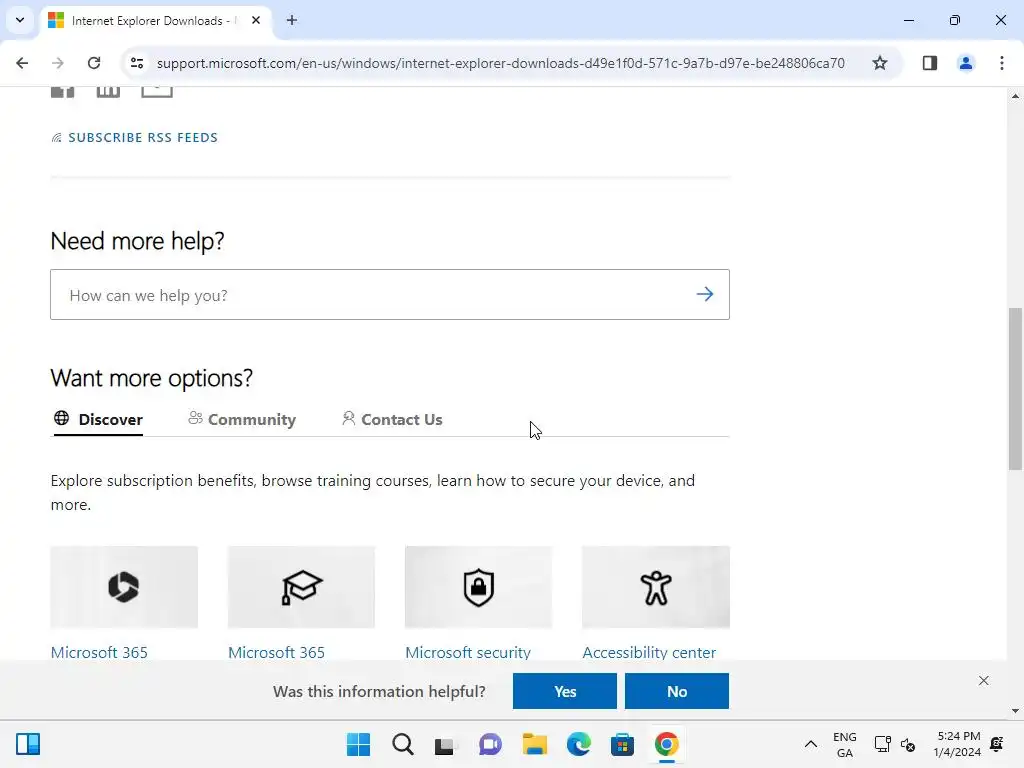This screenshot has width=1024, height=768.
Task: Answer Yes to helpful feedback
Action: 565,691
